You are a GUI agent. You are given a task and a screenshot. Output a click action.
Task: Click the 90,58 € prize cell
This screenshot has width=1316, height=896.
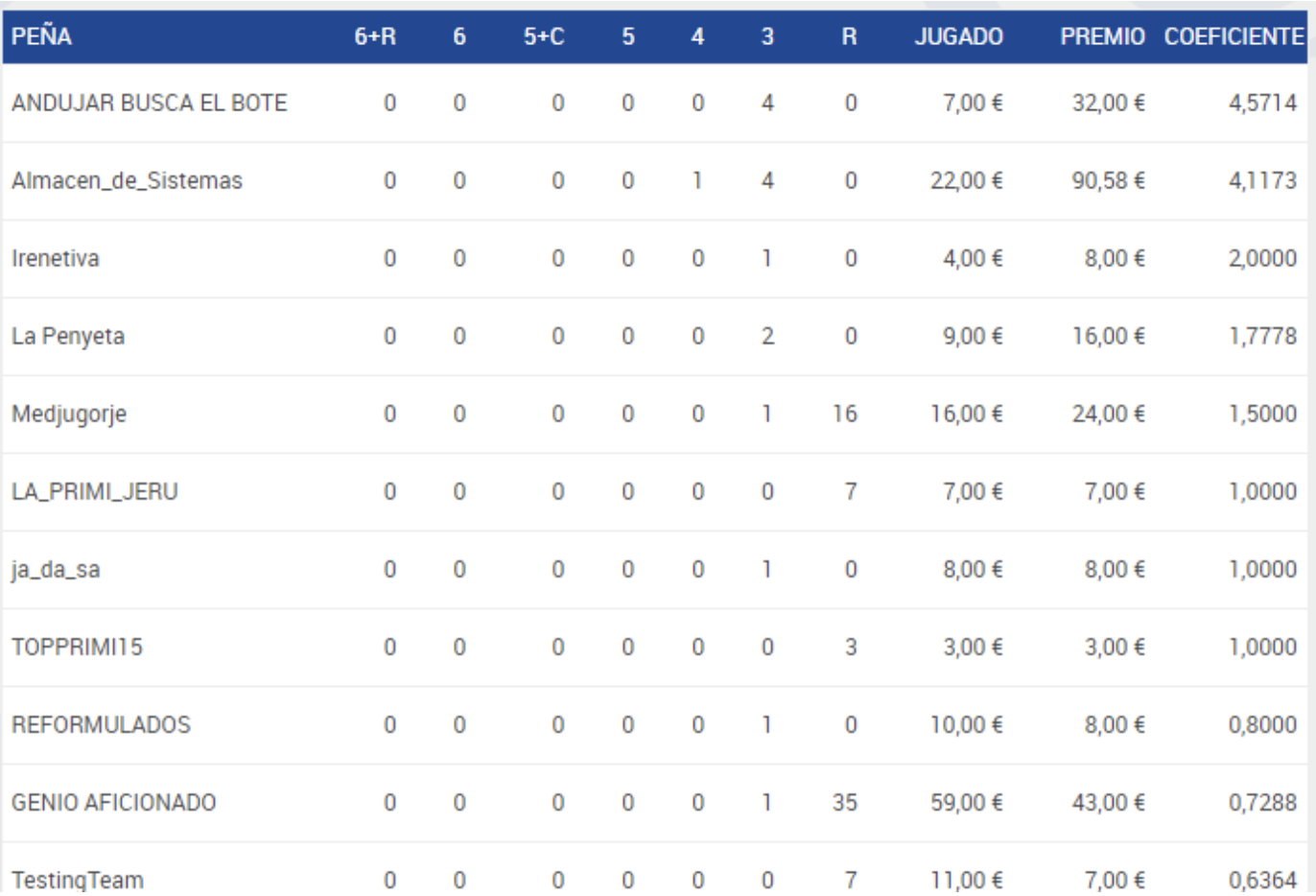point(1109,180)
